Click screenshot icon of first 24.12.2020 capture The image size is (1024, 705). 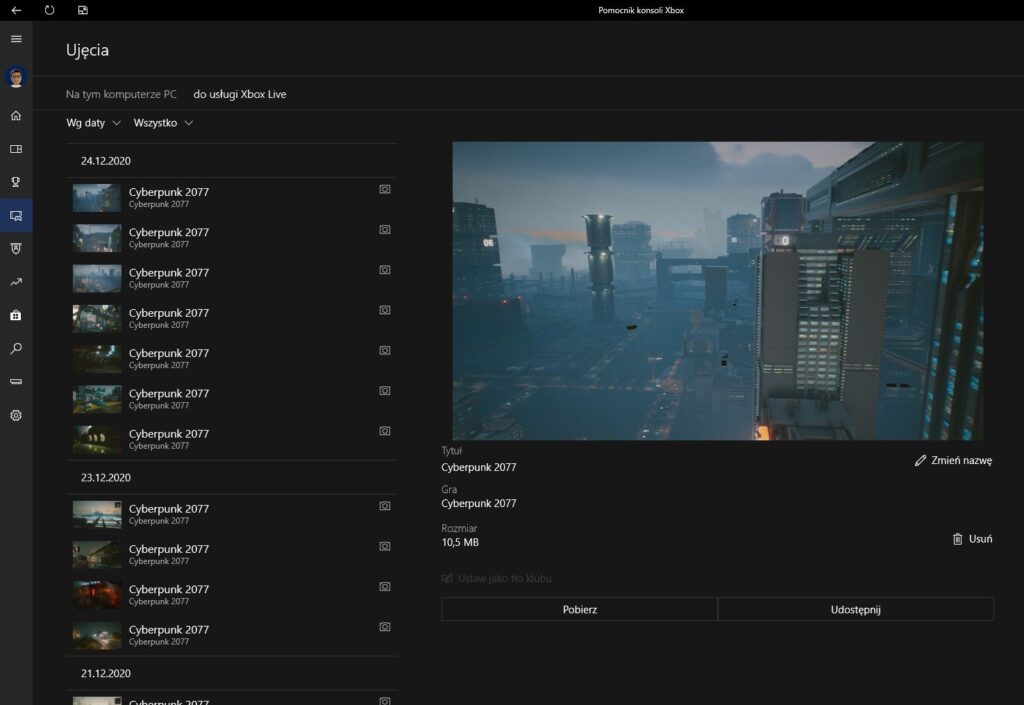(385, 189)
